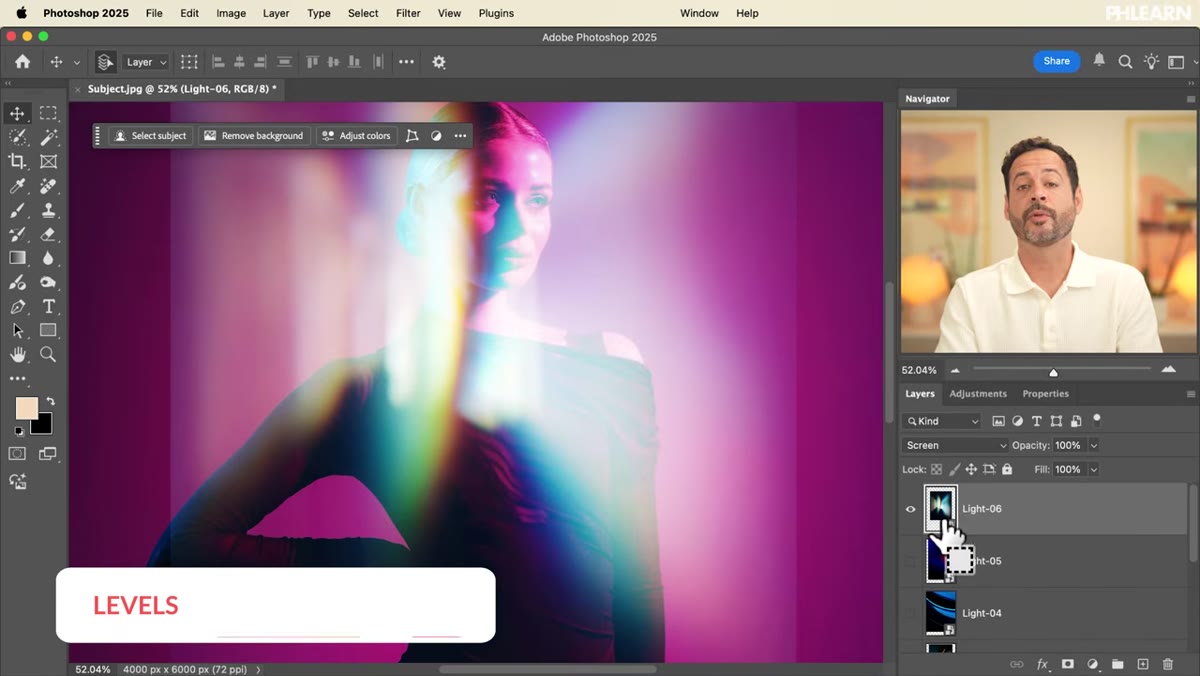The width and height of the screenshot is (1200, 676).
Task: Switch to the Adjustments tab
Action: (x=978, y=394)
